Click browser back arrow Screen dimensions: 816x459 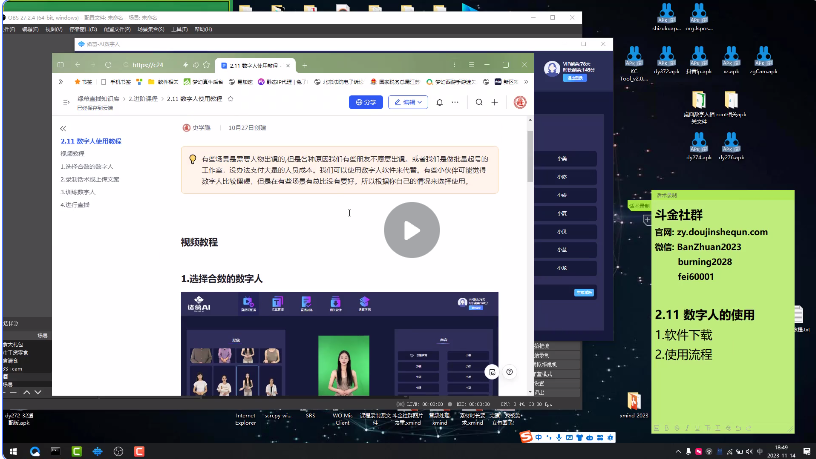[78, 65]
